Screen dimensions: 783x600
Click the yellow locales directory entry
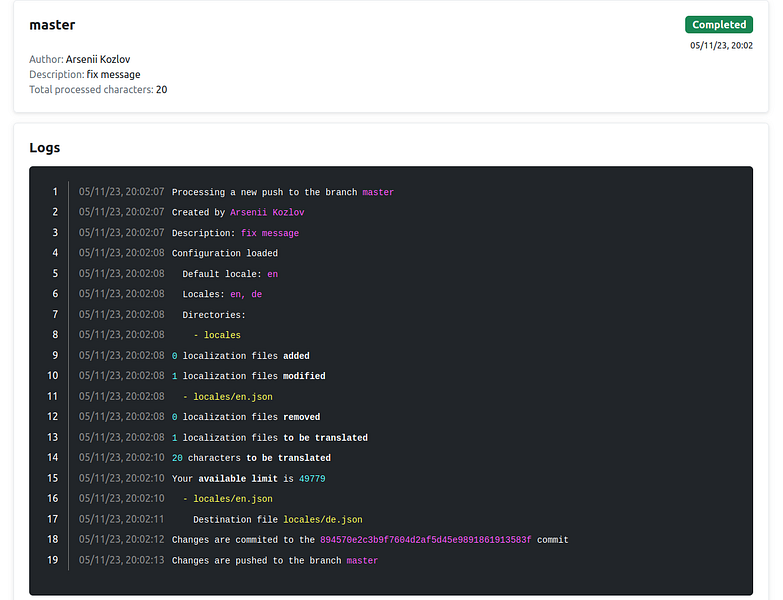pos(222,335)
